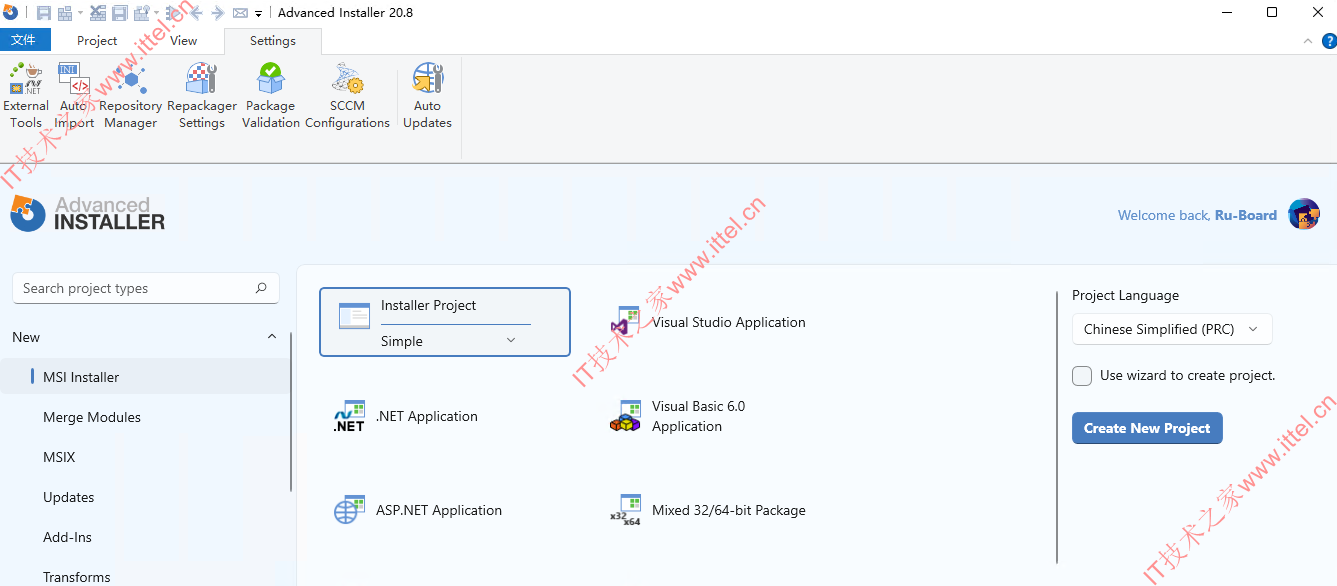The width and height of the screenshot is (1337, 586).
Task: Switch to the Project ribbon tab
Action: (97, 41)
